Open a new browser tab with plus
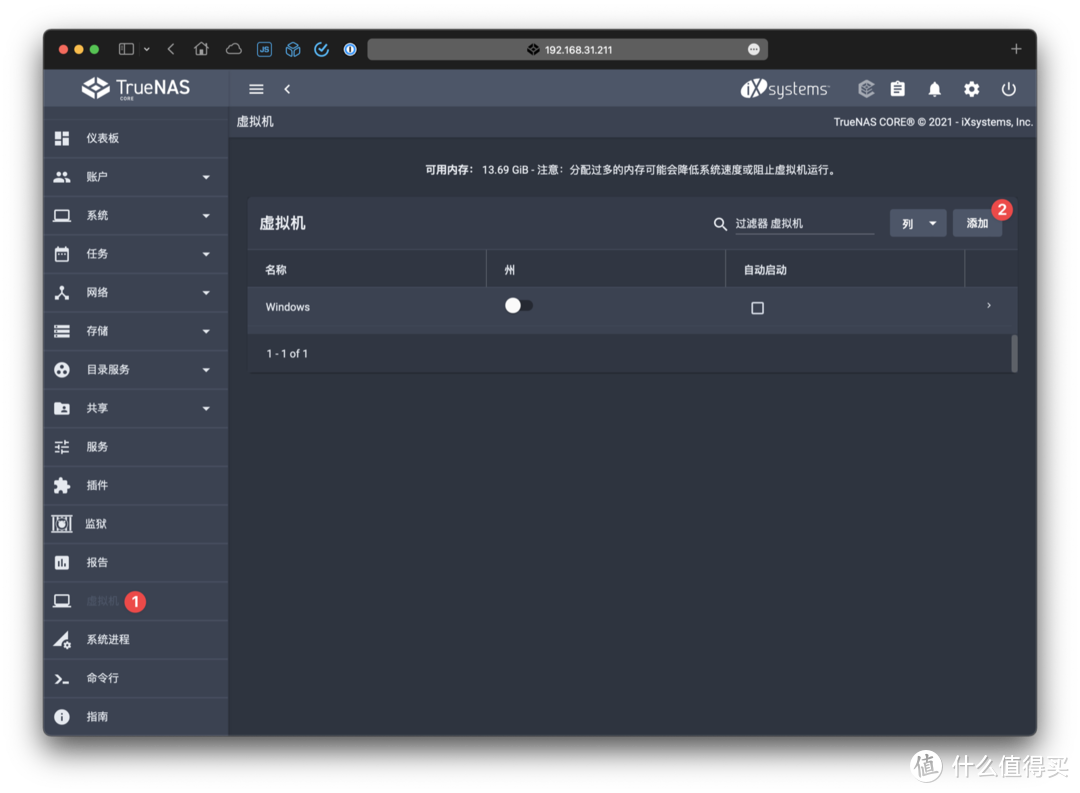Screen dimensions: 1080x793 pyautogui.click(x=1016, y=49)
